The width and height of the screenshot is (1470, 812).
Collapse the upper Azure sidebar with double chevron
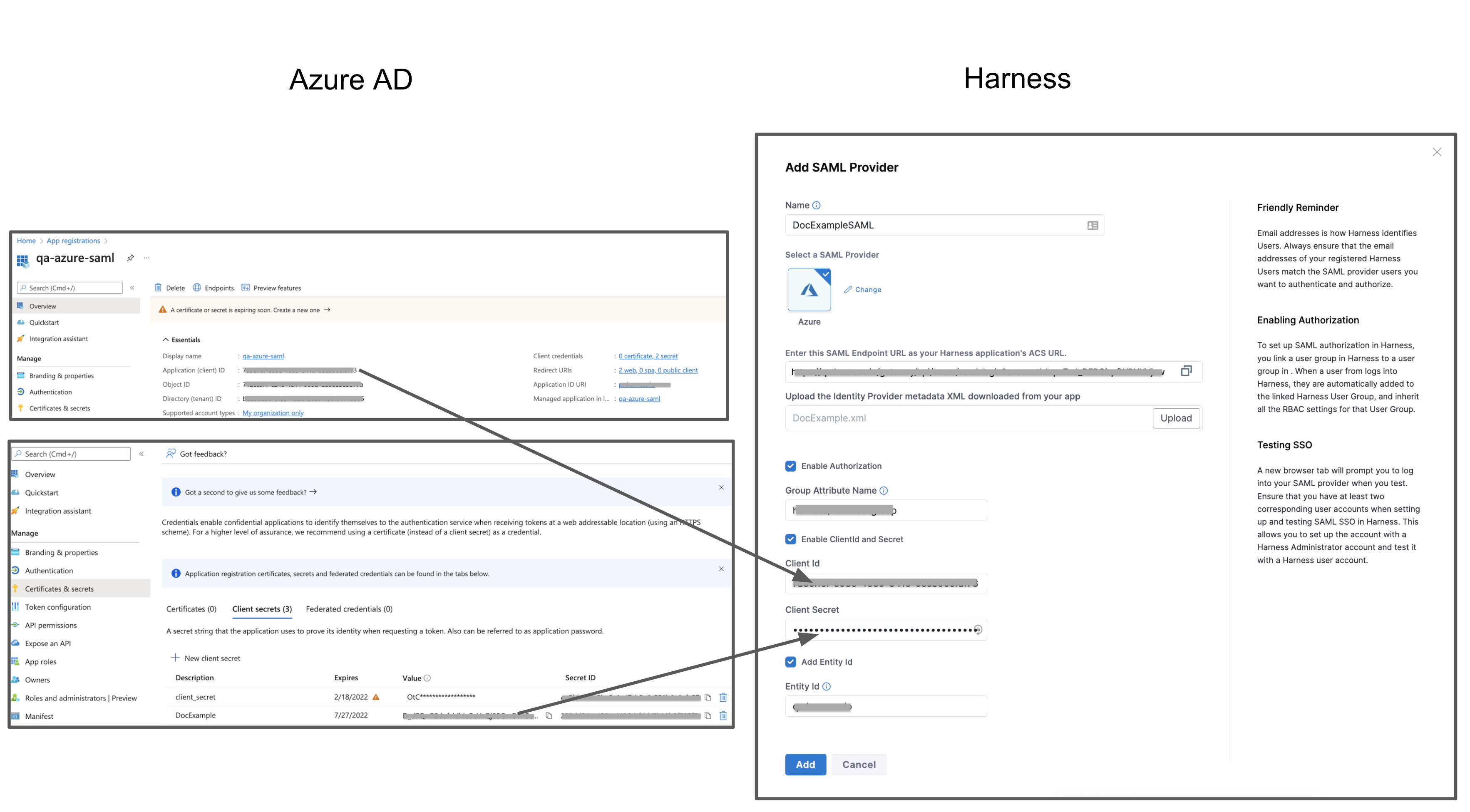[132, 288]
